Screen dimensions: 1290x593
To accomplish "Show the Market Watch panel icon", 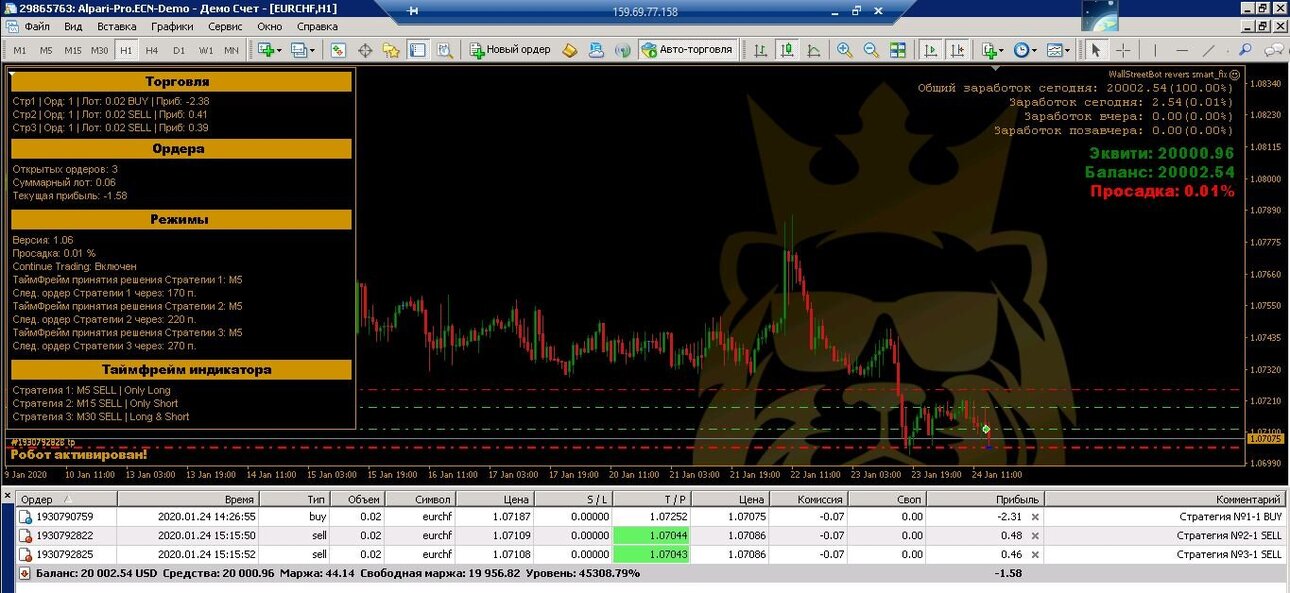I will pyautogui.click(x=338, y=50).
